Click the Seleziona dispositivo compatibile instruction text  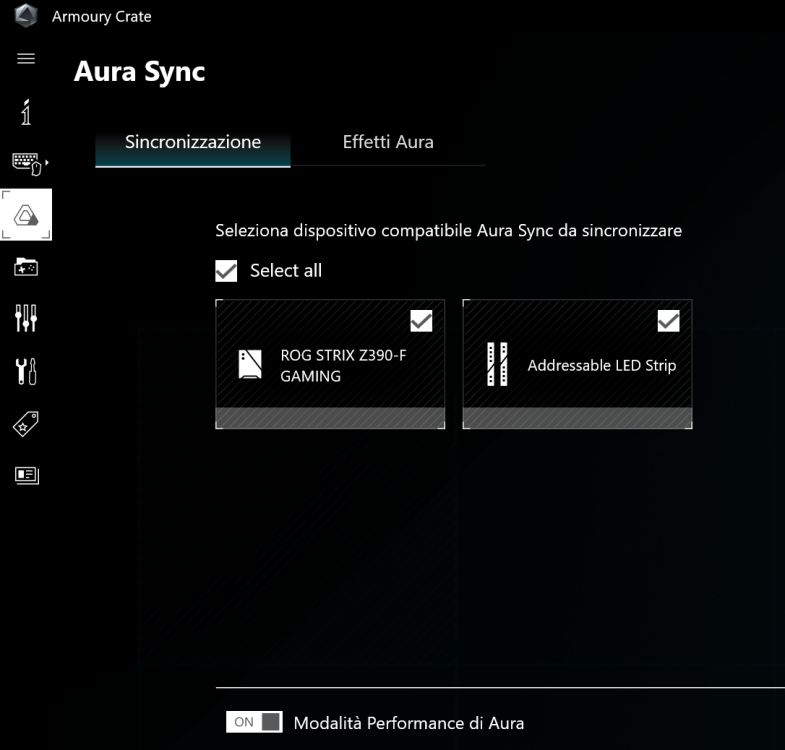[x=449, y=231]
